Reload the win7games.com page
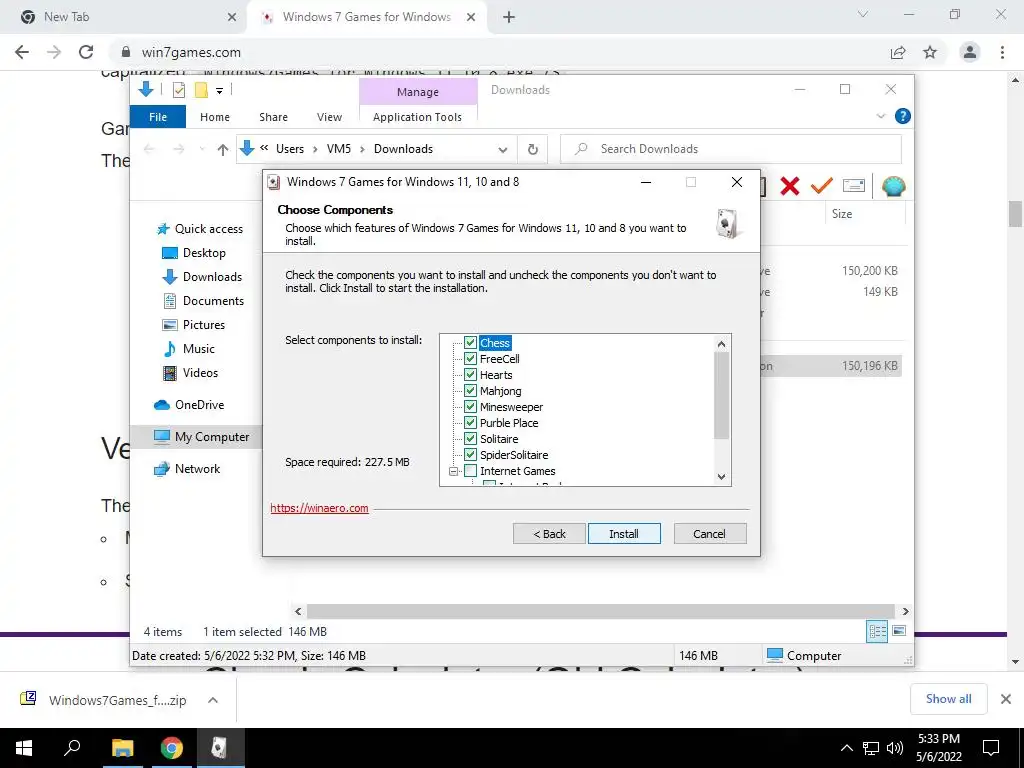Screen dimensions: 1024x768 click(x=86, y=52)
